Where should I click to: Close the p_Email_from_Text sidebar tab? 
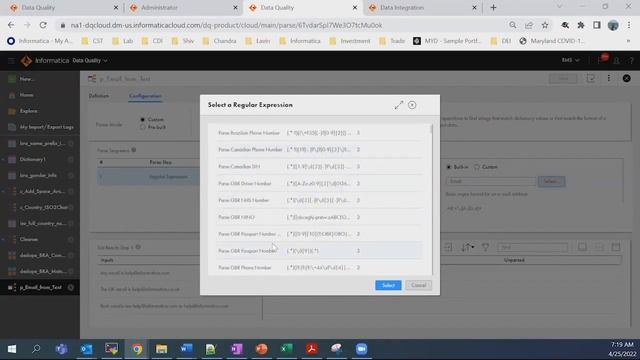(x=71, y=287)
